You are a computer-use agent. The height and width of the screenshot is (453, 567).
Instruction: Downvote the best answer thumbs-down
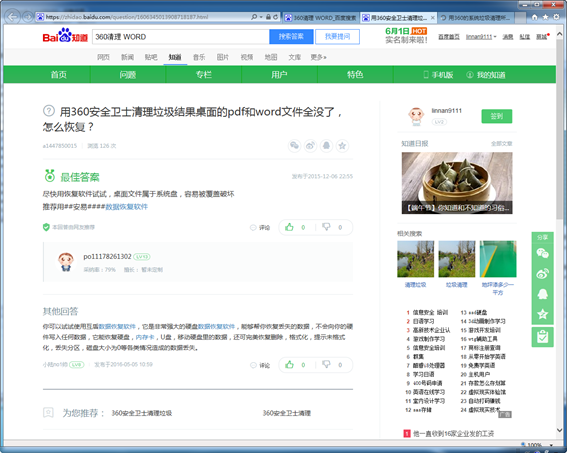[326, 227]
